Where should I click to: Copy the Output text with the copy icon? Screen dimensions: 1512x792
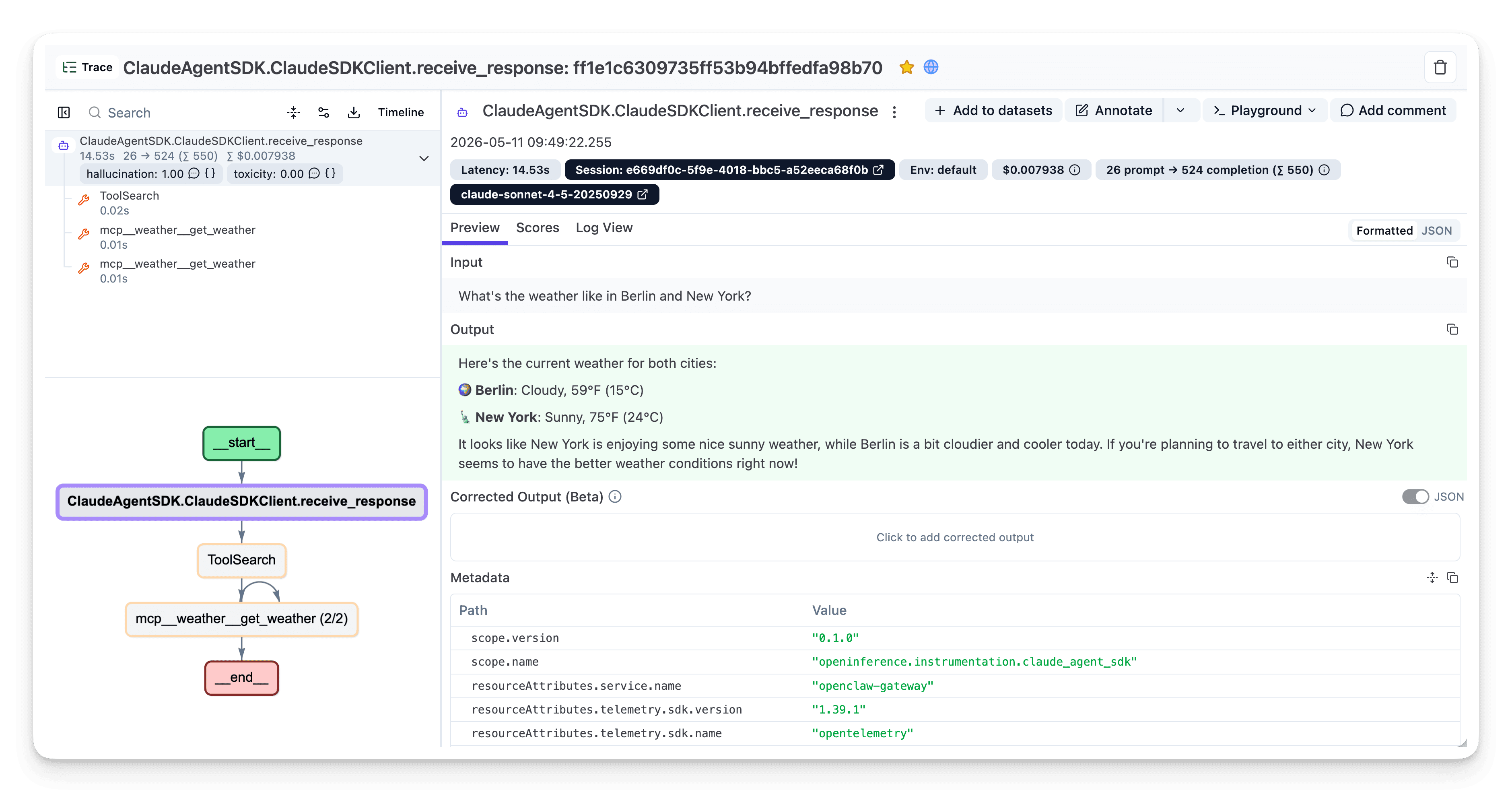pos(1452,329)
